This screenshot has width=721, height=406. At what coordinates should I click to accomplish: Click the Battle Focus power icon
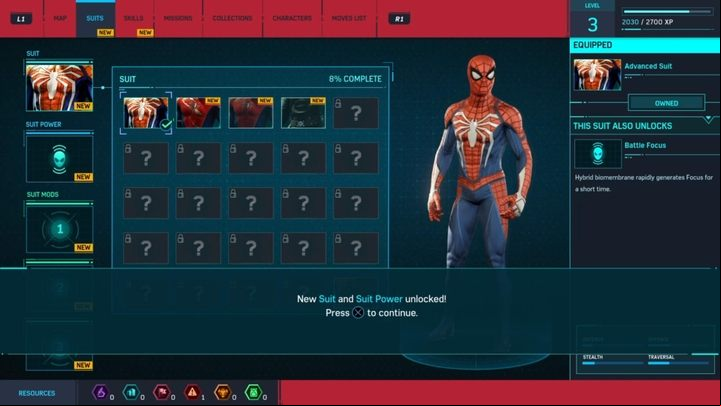point(598,154)
